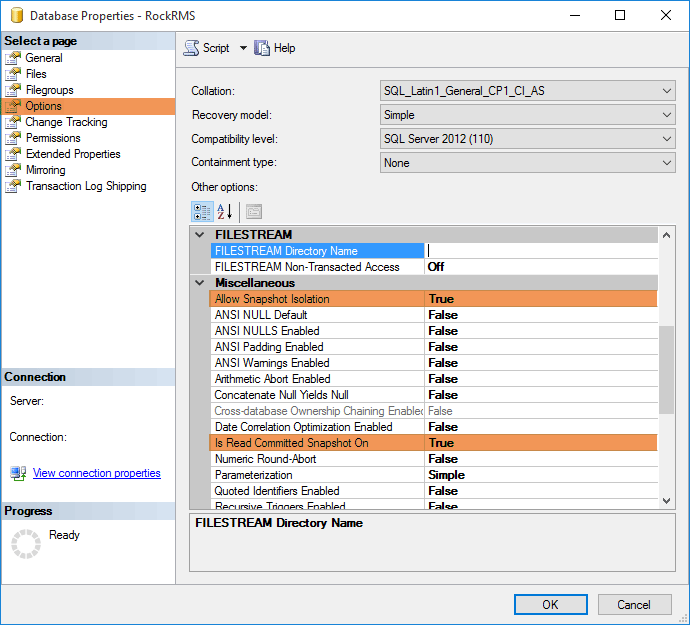Select the General page
This screenshot has height=625, width=690.
pyautogui.click(x=44, y=58)
